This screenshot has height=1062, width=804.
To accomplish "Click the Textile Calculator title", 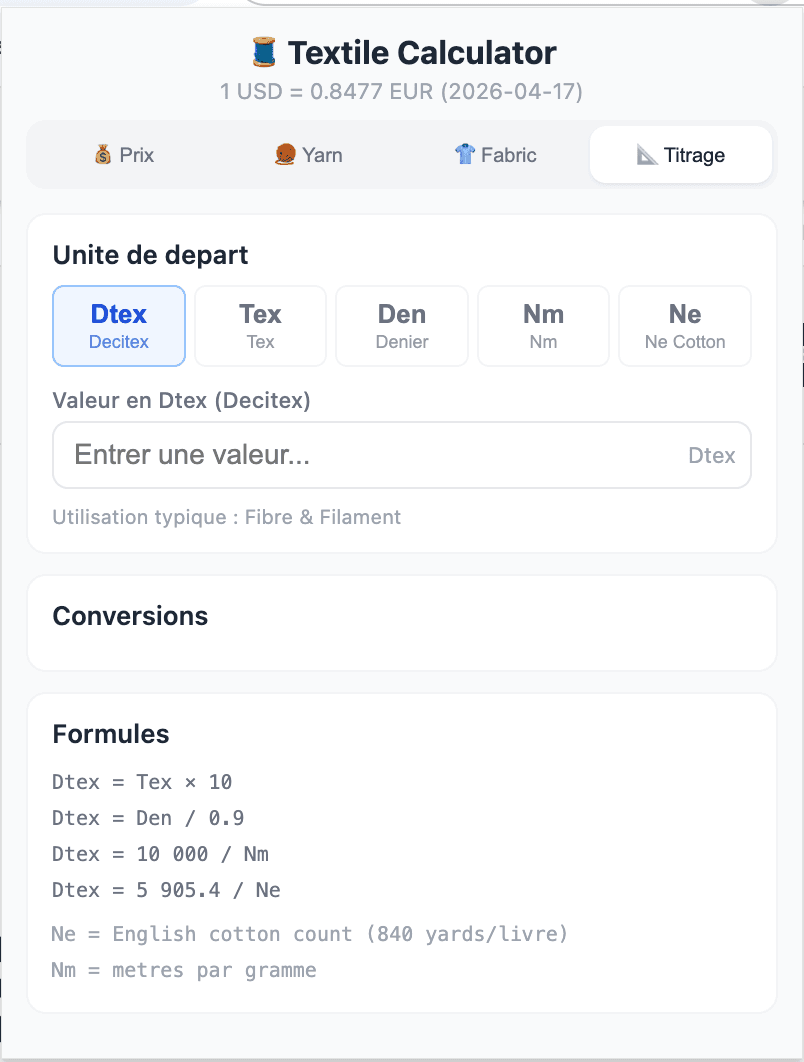I will 420,52.
